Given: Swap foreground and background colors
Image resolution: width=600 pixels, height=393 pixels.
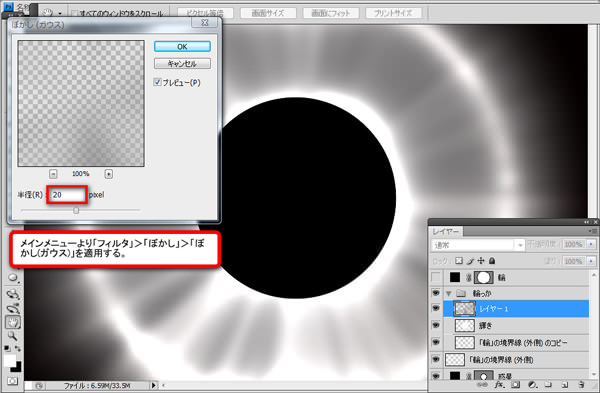Looking at the screenshot, I should pos(18,348).
